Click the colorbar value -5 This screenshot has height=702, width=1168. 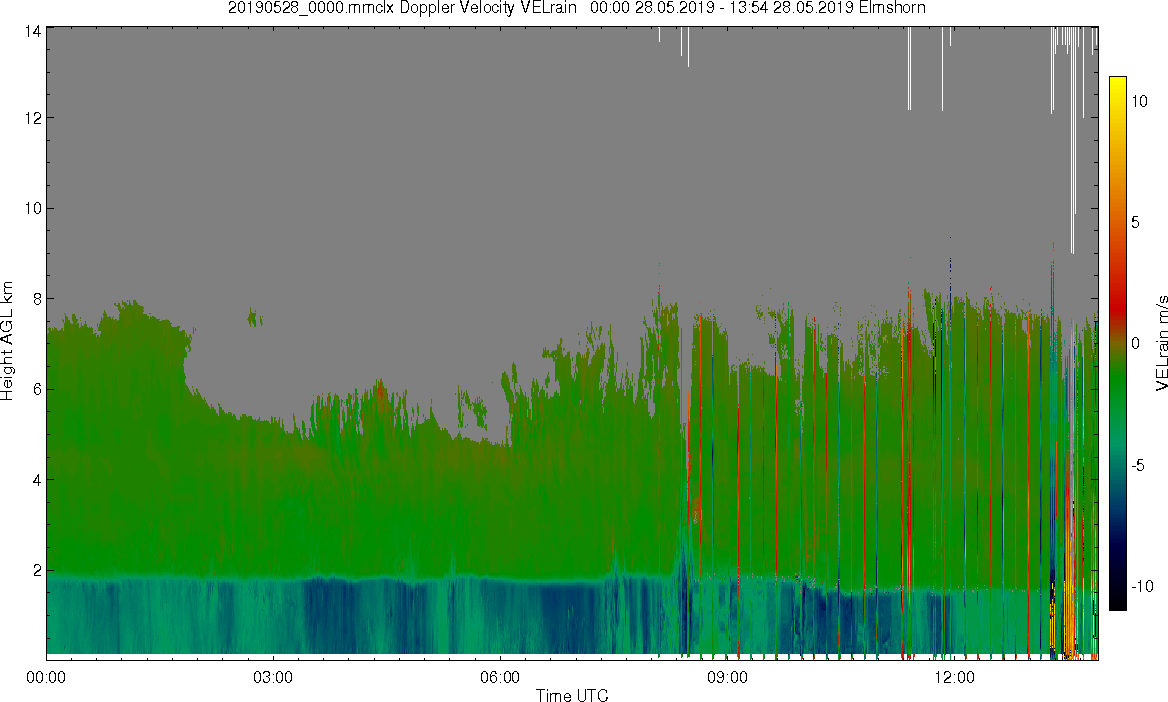[x=1137, y=466]
